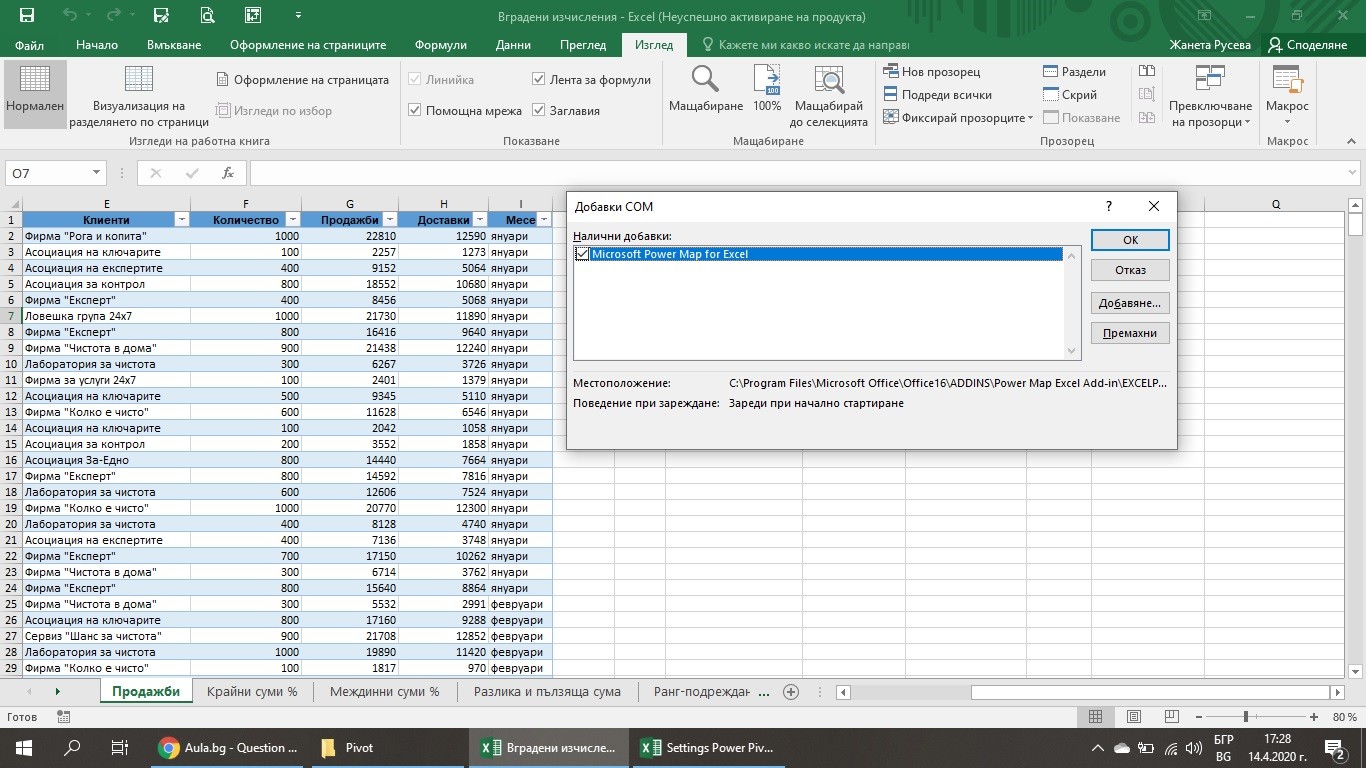Switch to the Данни ribbon tab
Viewport: 1366px width, 768px height.
point(513,44)
